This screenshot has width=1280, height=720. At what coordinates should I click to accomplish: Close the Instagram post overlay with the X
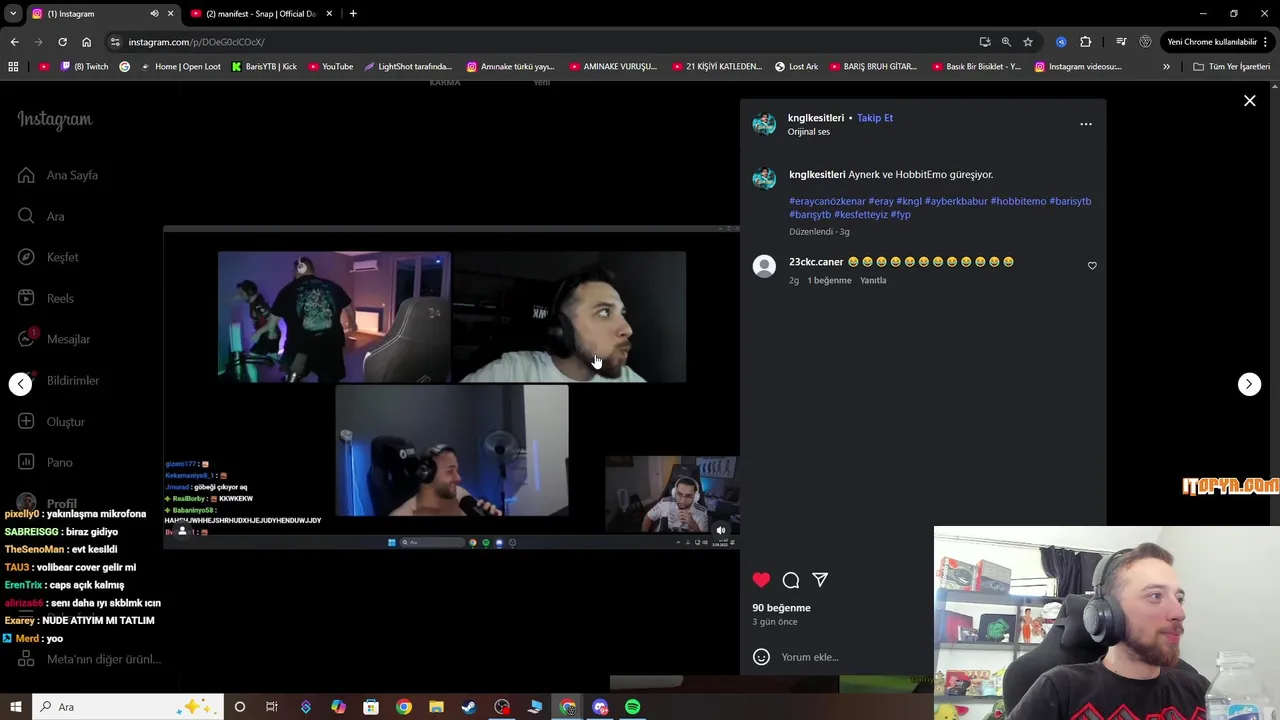(x=1250, y=101)
